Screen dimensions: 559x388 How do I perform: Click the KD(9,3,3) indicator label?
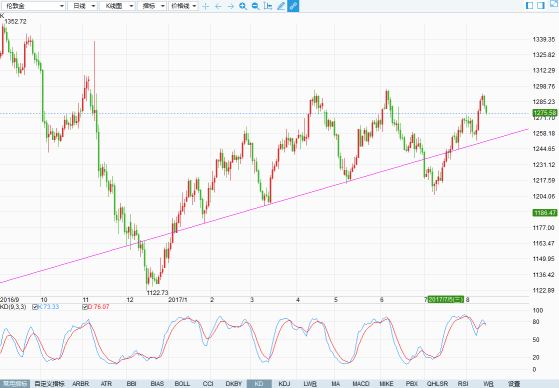pos(13,307)
